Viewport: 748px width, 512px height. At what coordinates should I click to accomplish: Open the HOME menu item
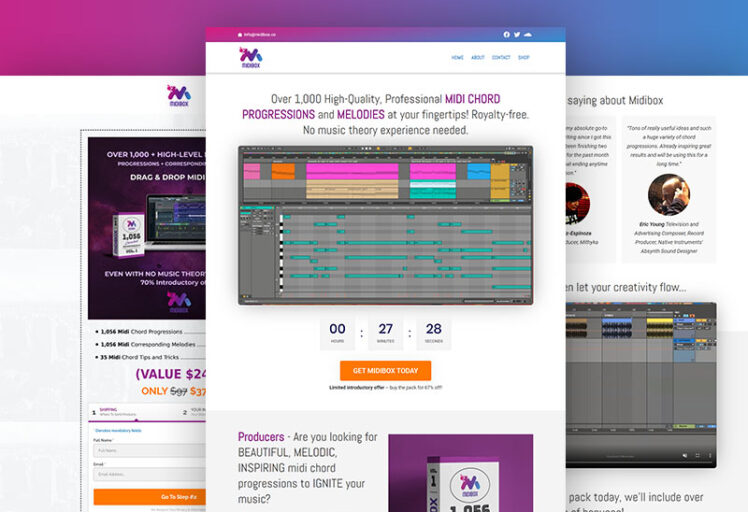point(457,58)
